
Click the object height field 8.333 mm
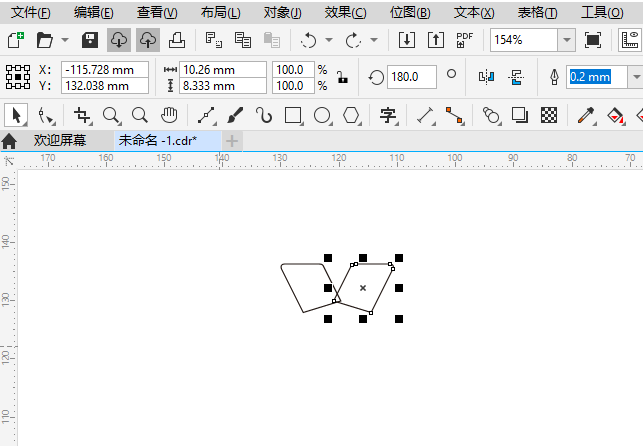223,86
